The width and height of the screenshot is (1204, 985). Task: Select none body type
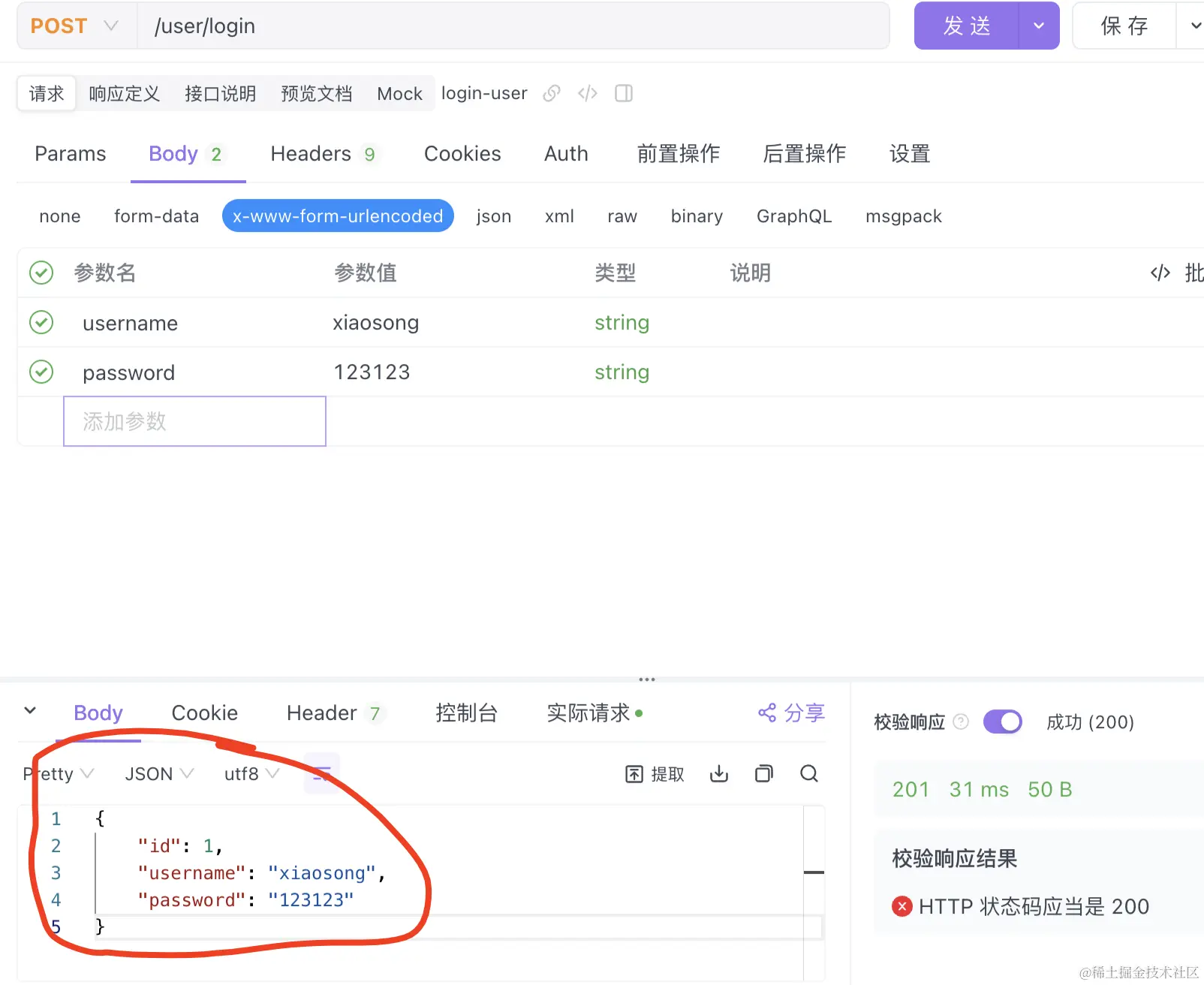(x=60, y=216)
